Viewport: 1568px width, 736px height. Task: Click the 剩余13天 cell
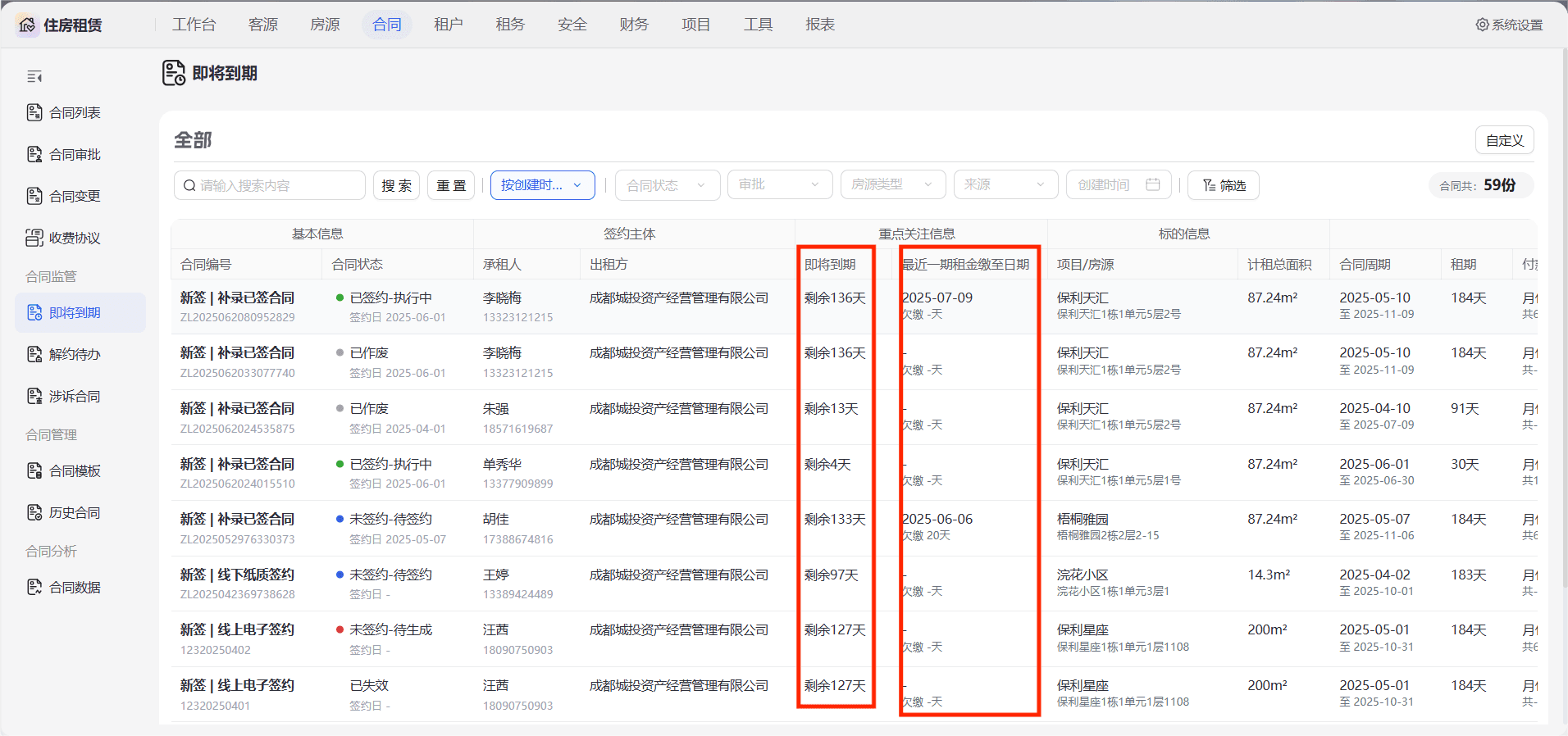pos(832,408)
